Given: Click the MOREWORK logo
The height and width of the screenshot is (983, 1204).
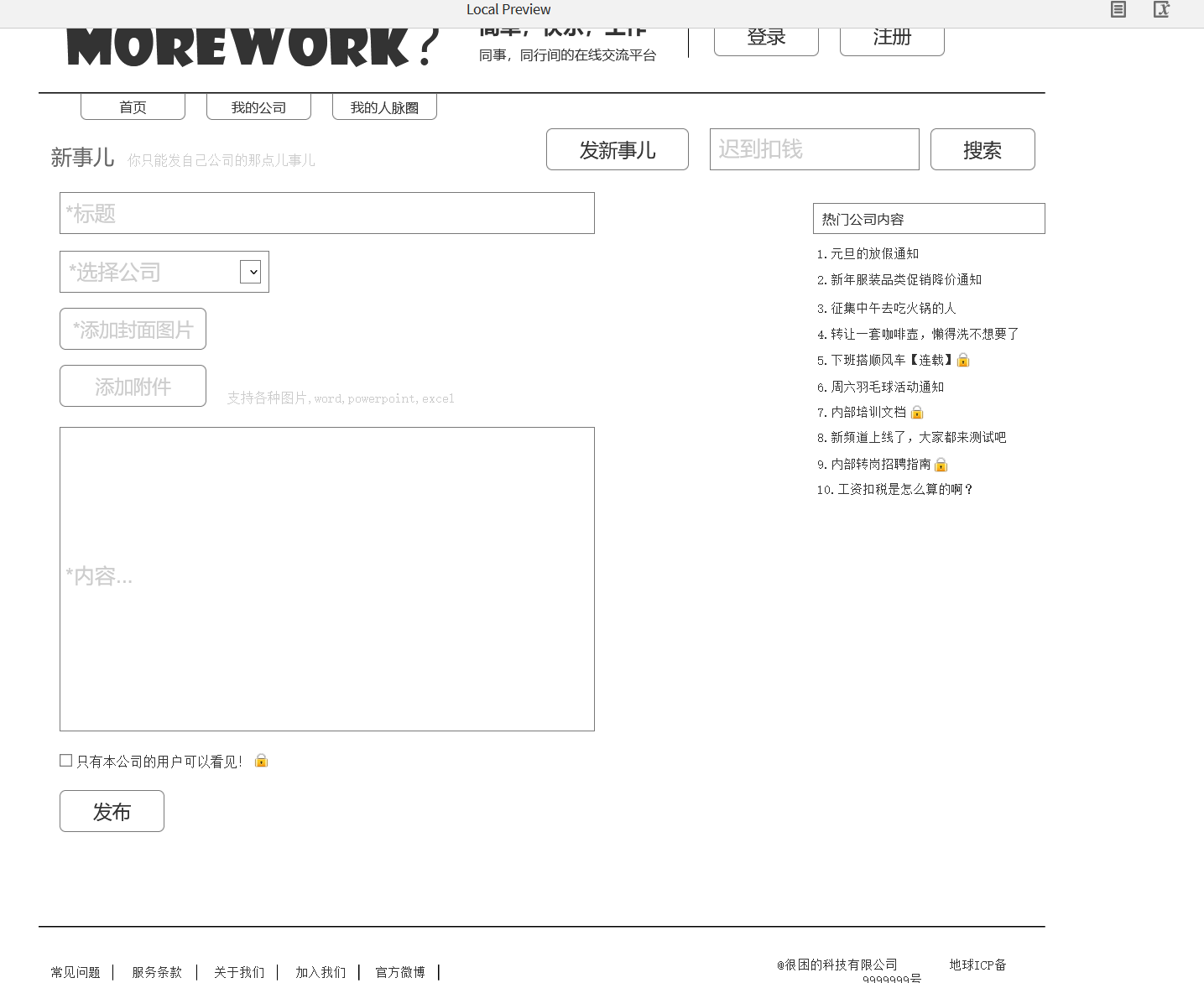Looking at the screenshot, I should (252, 47).
